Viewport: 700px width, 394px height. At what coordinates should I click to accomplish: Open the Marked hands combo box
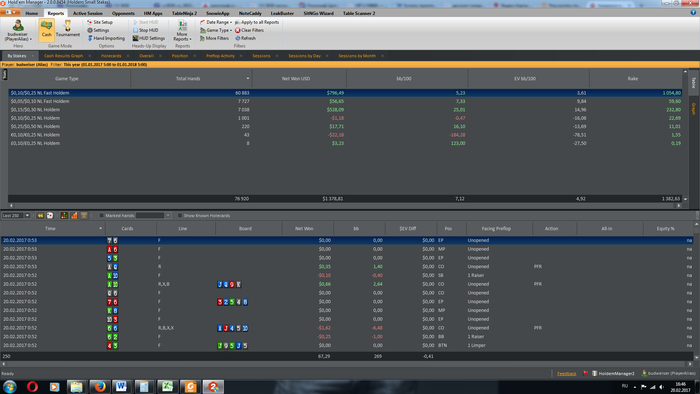click(153, 216)
